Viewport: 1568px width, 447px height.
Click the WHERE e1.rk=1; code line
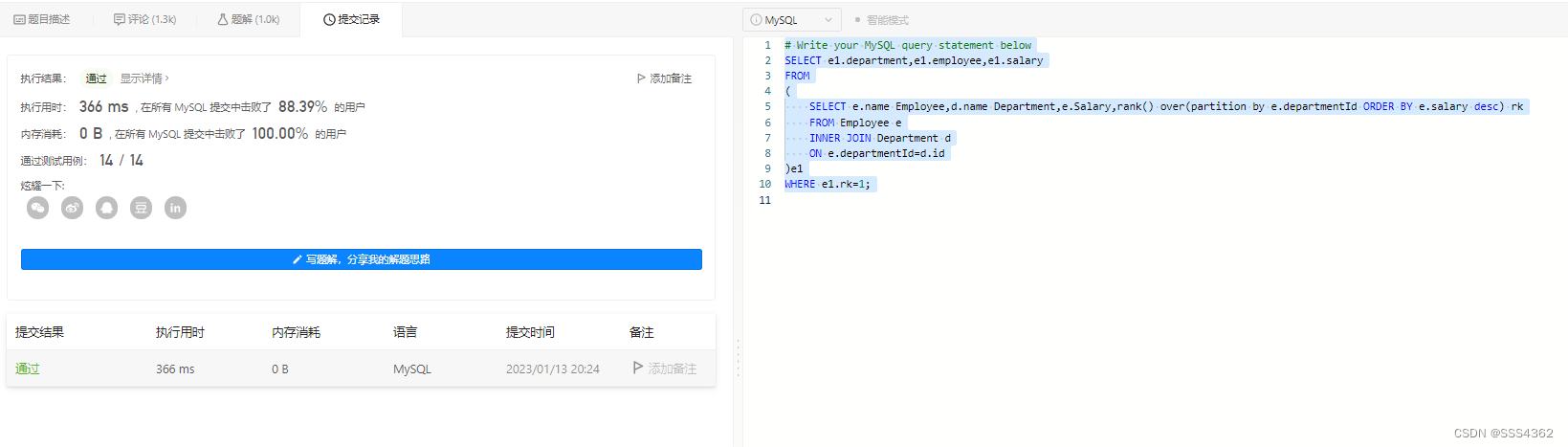click(828, 184)
